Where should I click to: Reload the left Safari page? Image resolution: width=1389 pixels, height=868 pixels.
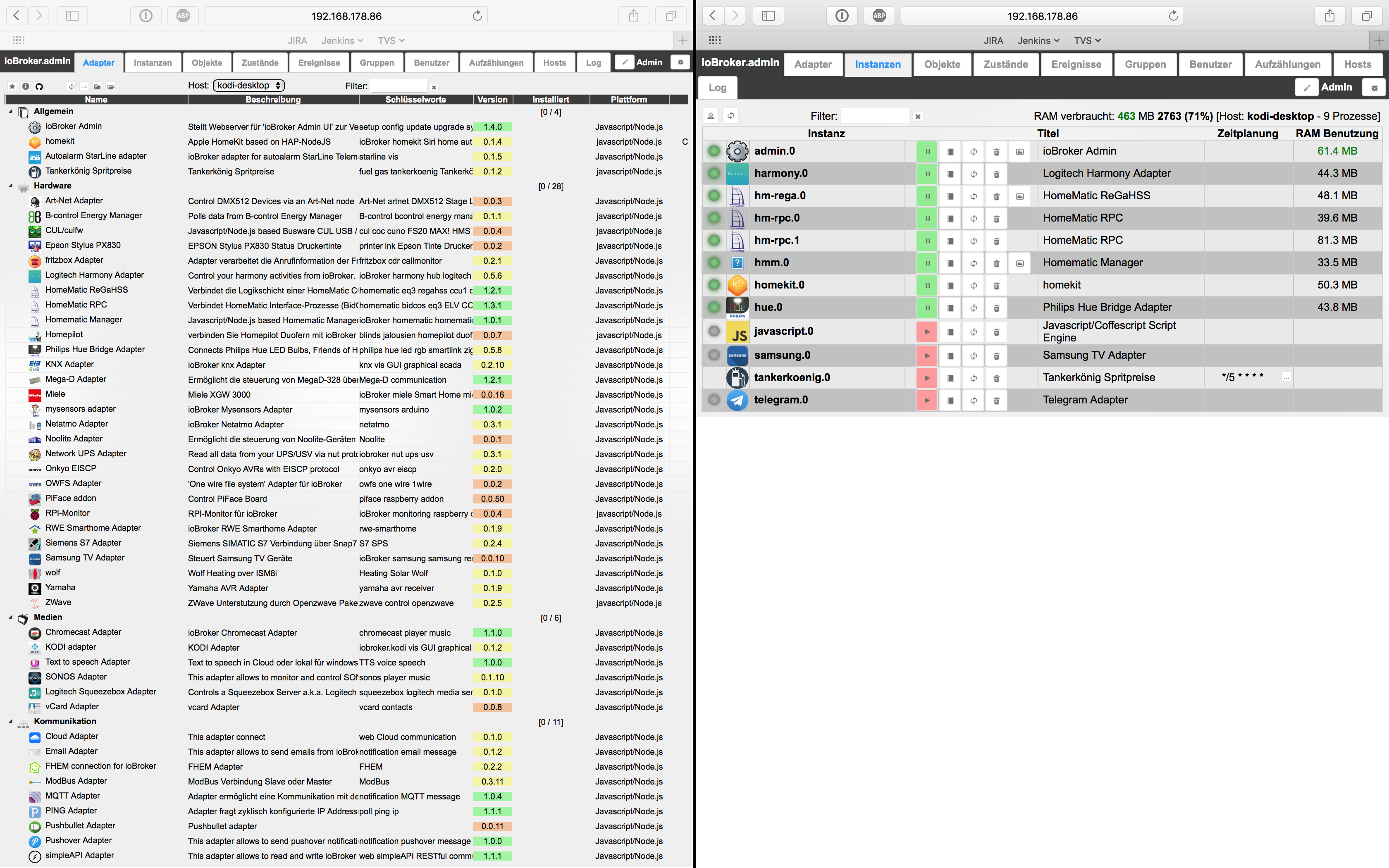pos(477,16)
